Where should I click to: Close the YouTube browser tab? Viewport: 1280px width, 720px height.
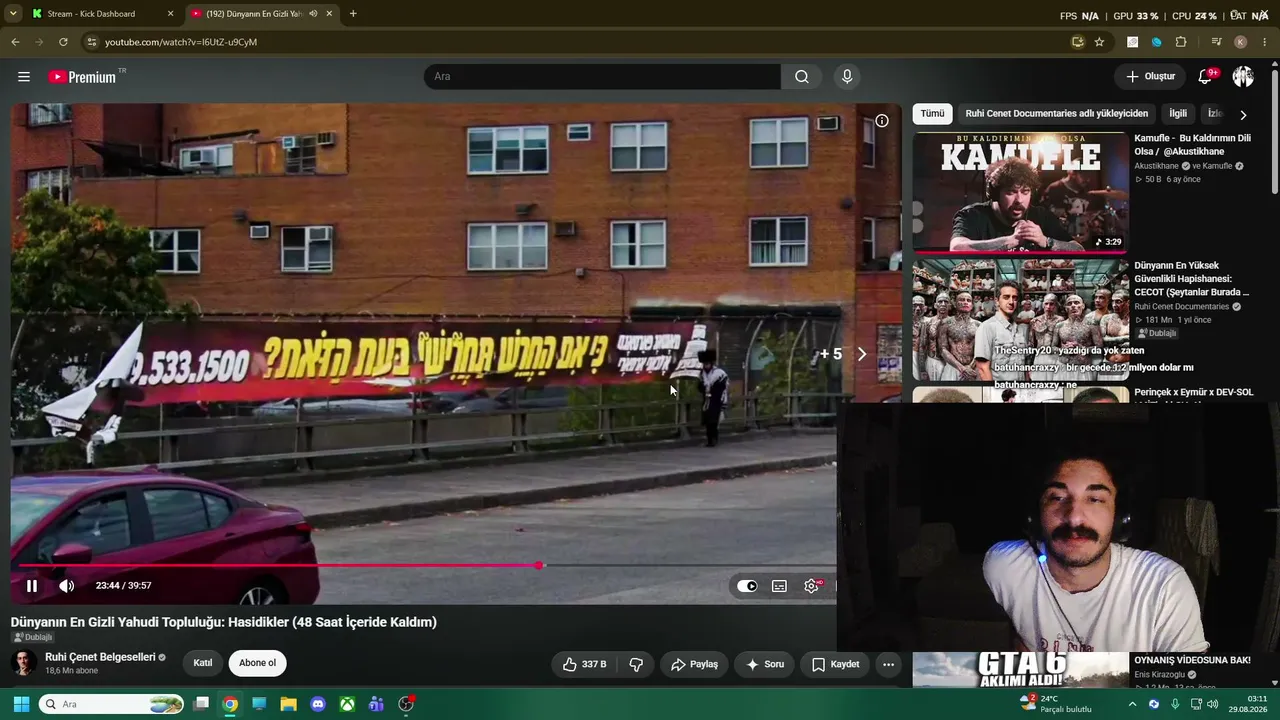coord(329,14)
